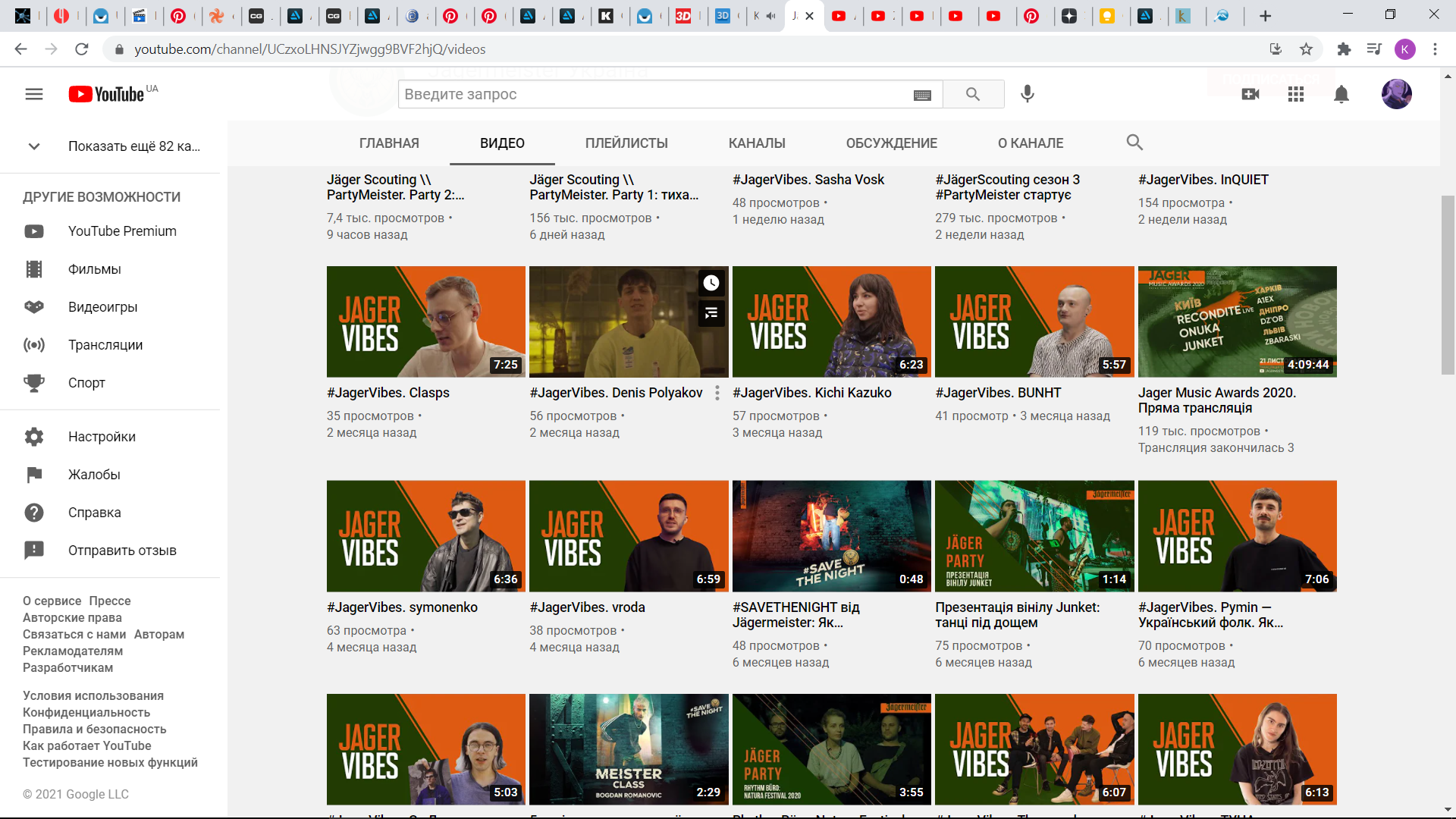Add Denis Polyakov video to queue
The width and height of the screenshot is (1456, 819).
point(711,312)
